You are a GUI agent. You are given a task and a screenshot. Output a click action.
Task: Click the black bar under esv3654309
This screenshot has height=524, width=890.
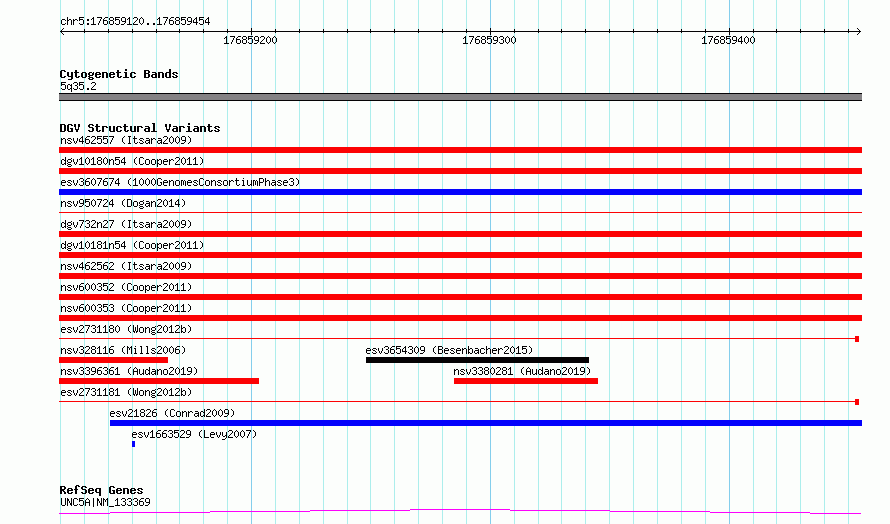click(x=477, y=360)
